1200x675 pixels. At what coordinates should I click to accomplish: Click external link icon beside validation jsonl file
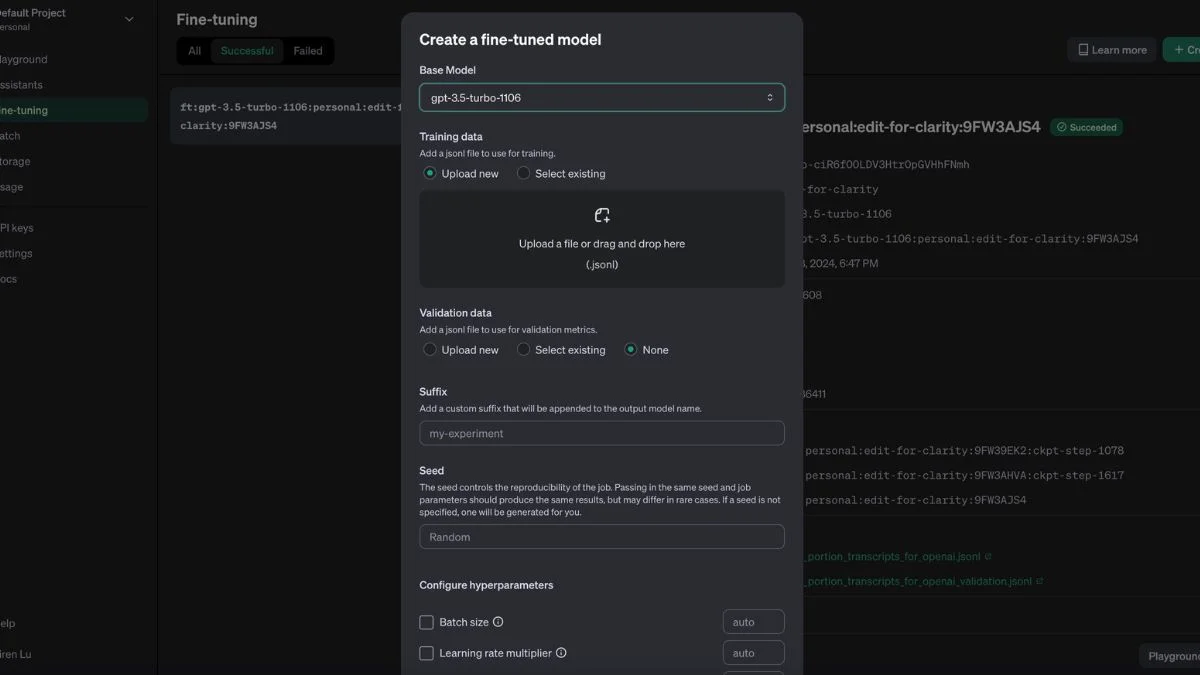[x=1040, y=581]
